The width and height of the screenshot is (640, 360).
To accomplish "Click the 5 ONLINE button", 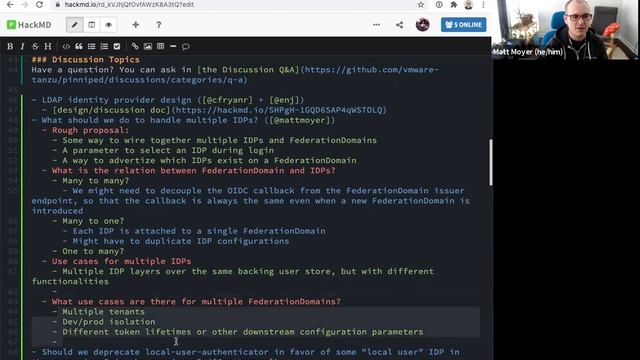I will coord(463,25).
